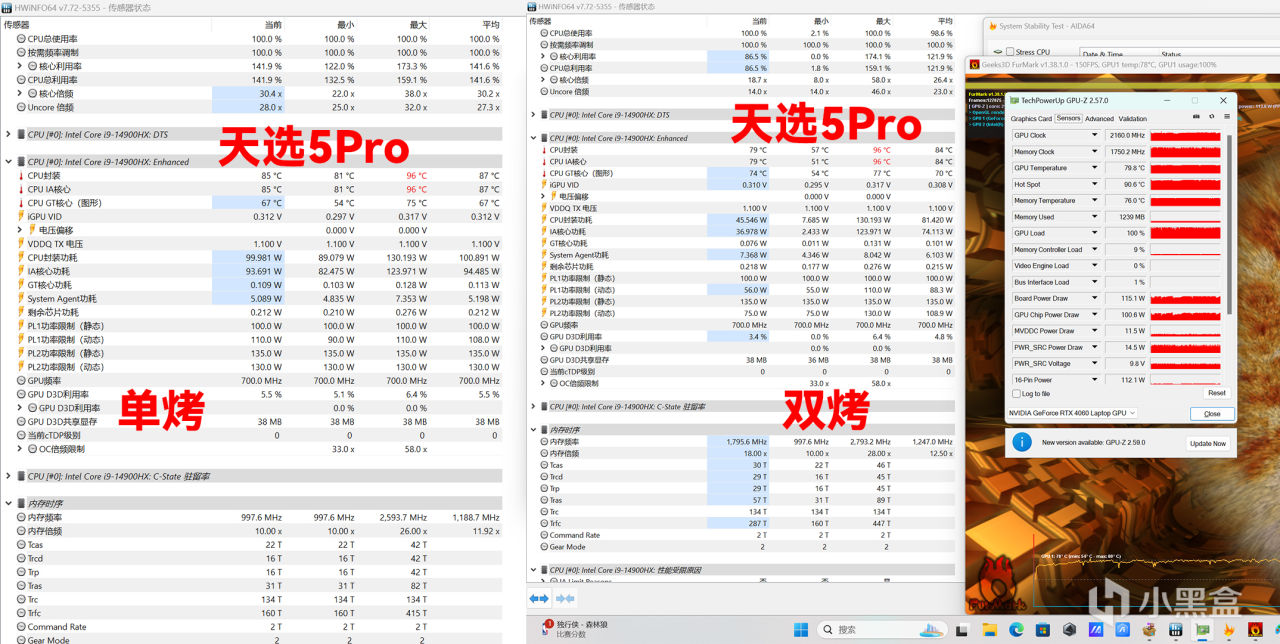Open the GPU Clock sensor dropdown
The image size is (1280, 644).
click(1095, 135)
